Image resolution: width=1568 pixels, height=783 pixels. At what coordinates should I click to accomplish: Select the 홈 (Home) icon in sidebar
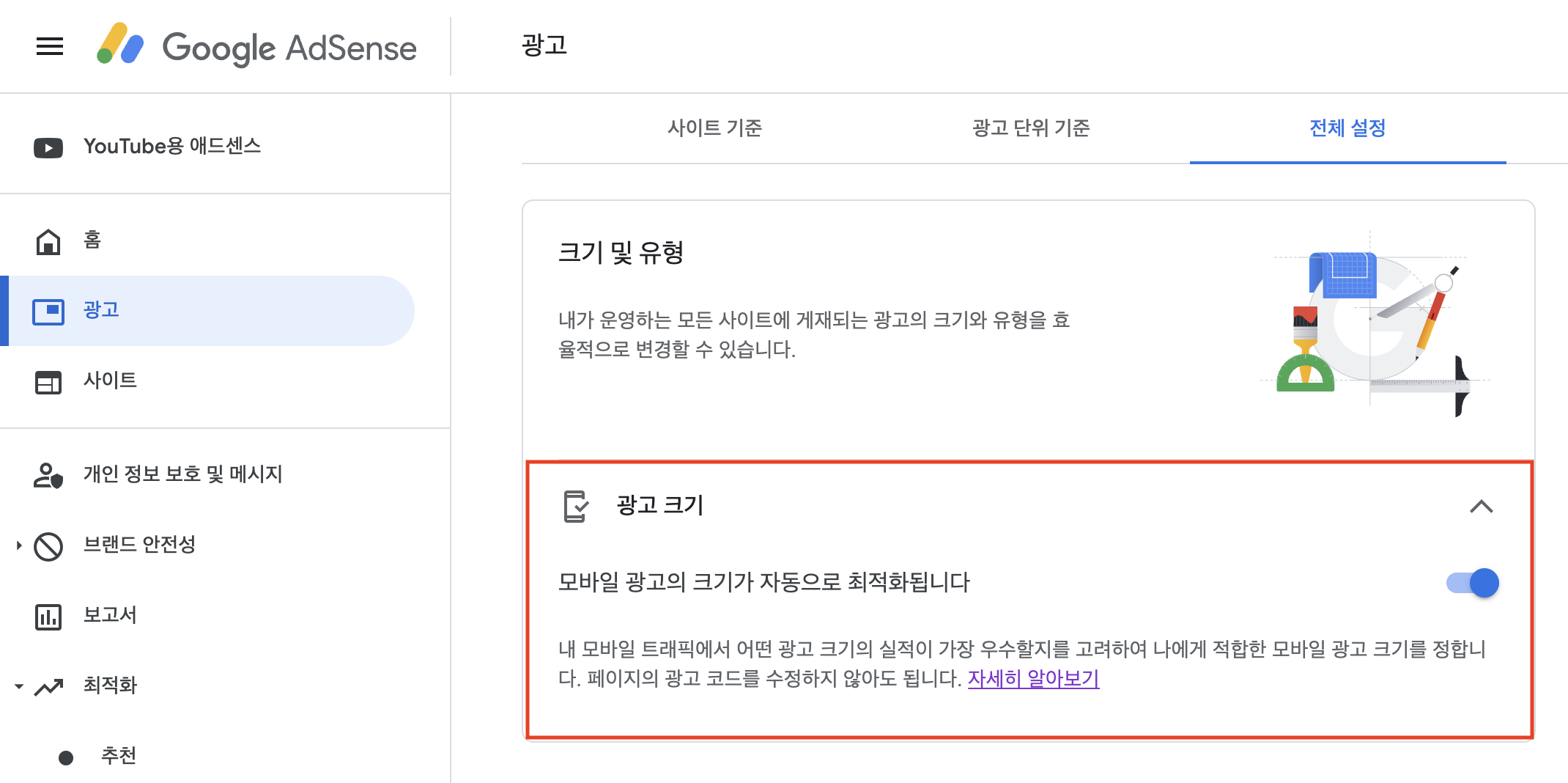(48, 240)
